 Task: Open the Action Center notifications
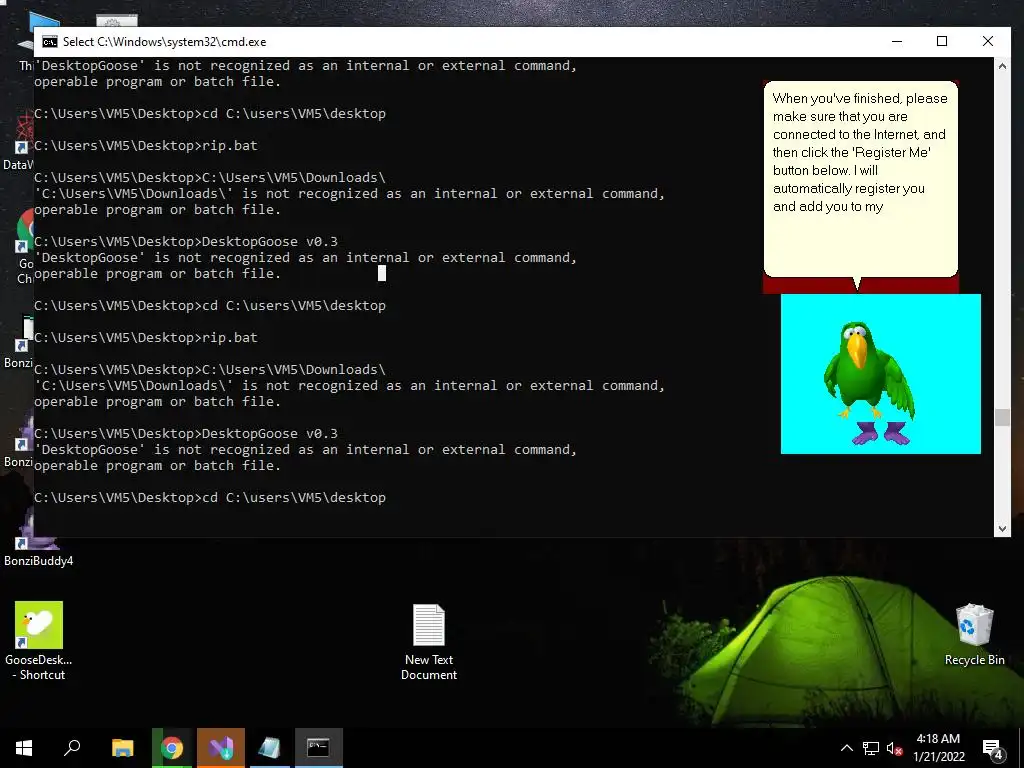993,748
